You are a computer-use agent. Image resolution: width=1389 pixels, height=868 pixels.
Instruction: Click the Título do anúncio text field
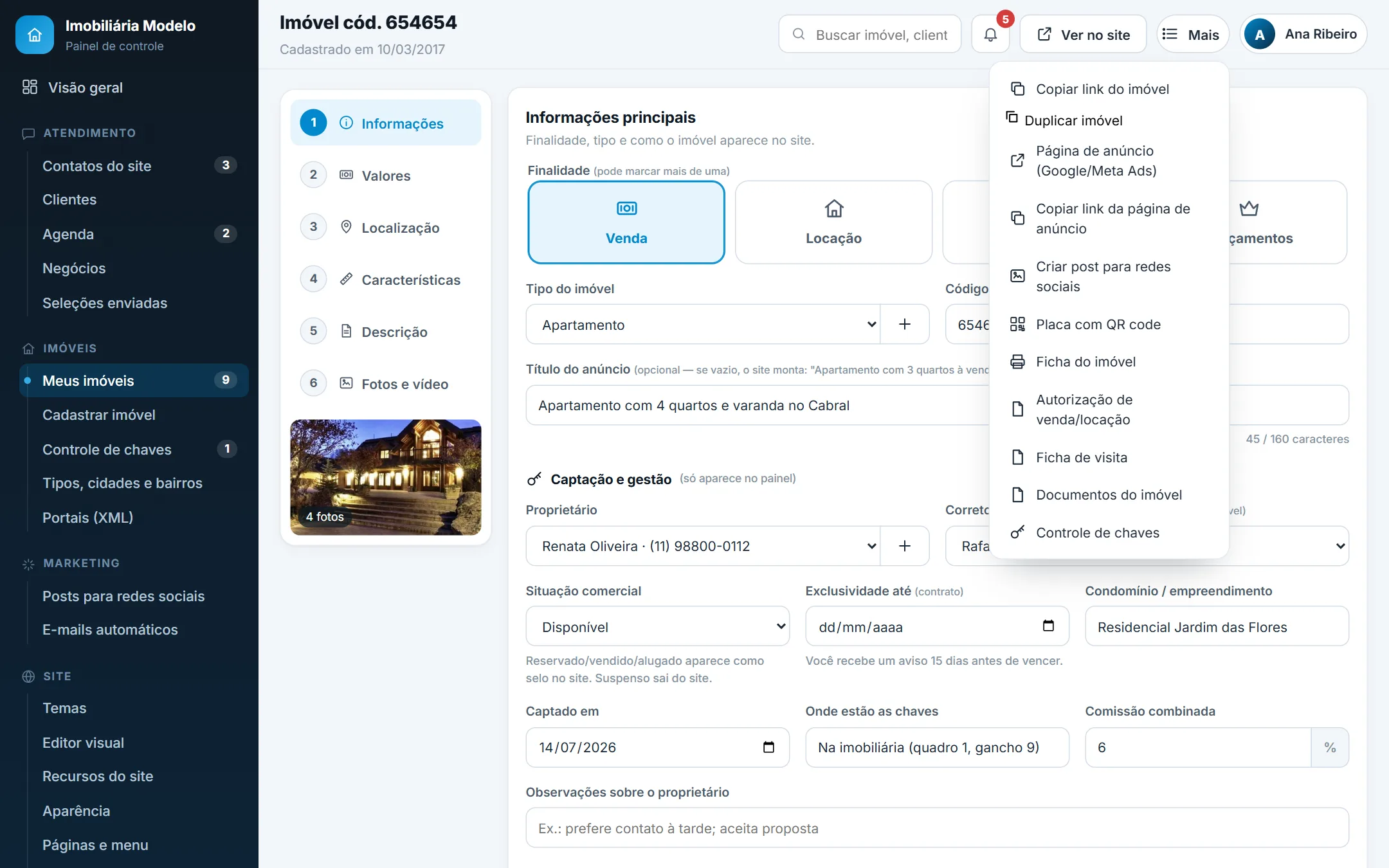click(x=758, y=405)
